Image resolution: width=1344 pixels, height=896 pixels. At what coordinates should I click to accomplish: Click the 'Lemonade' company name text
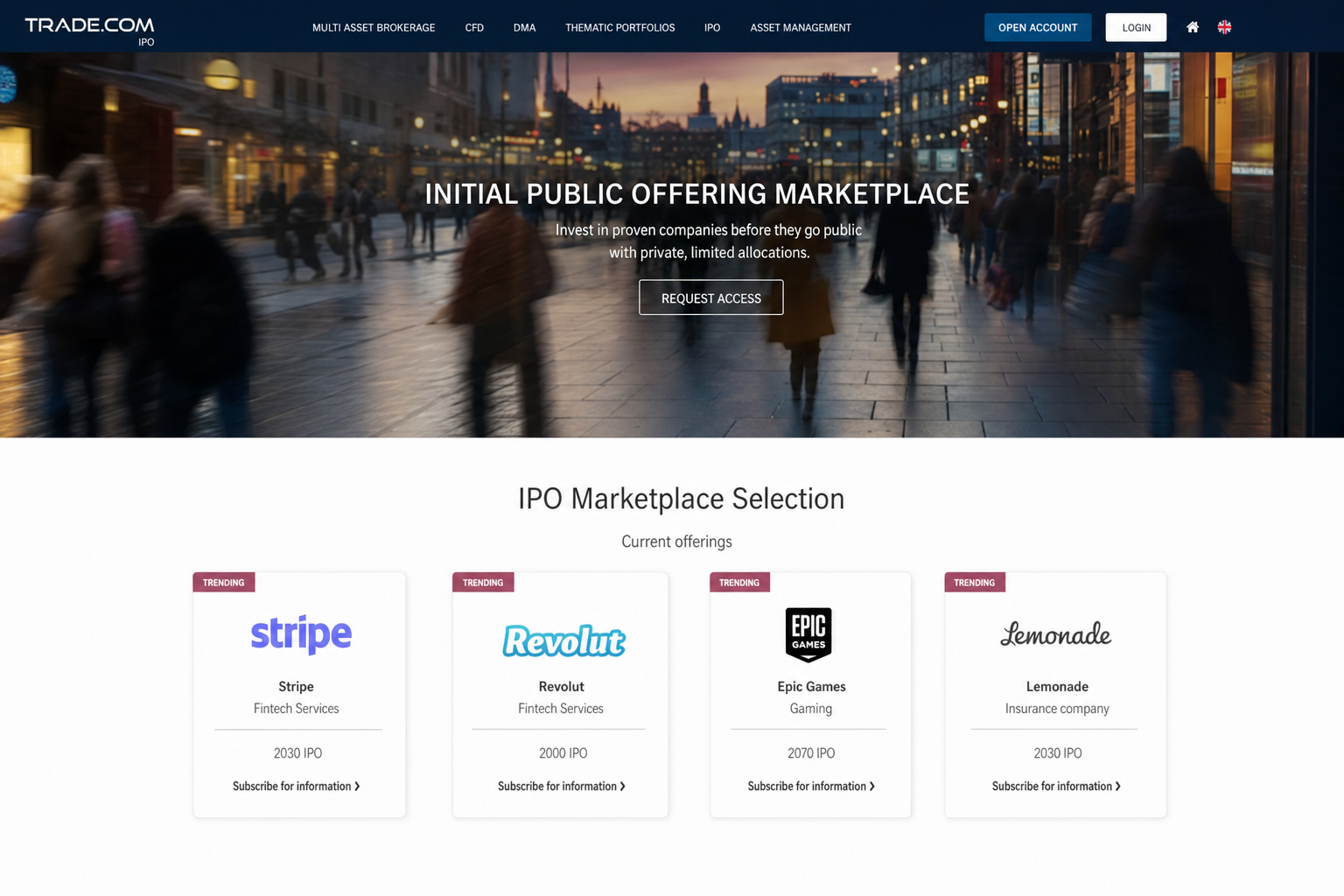point(1057,687)
